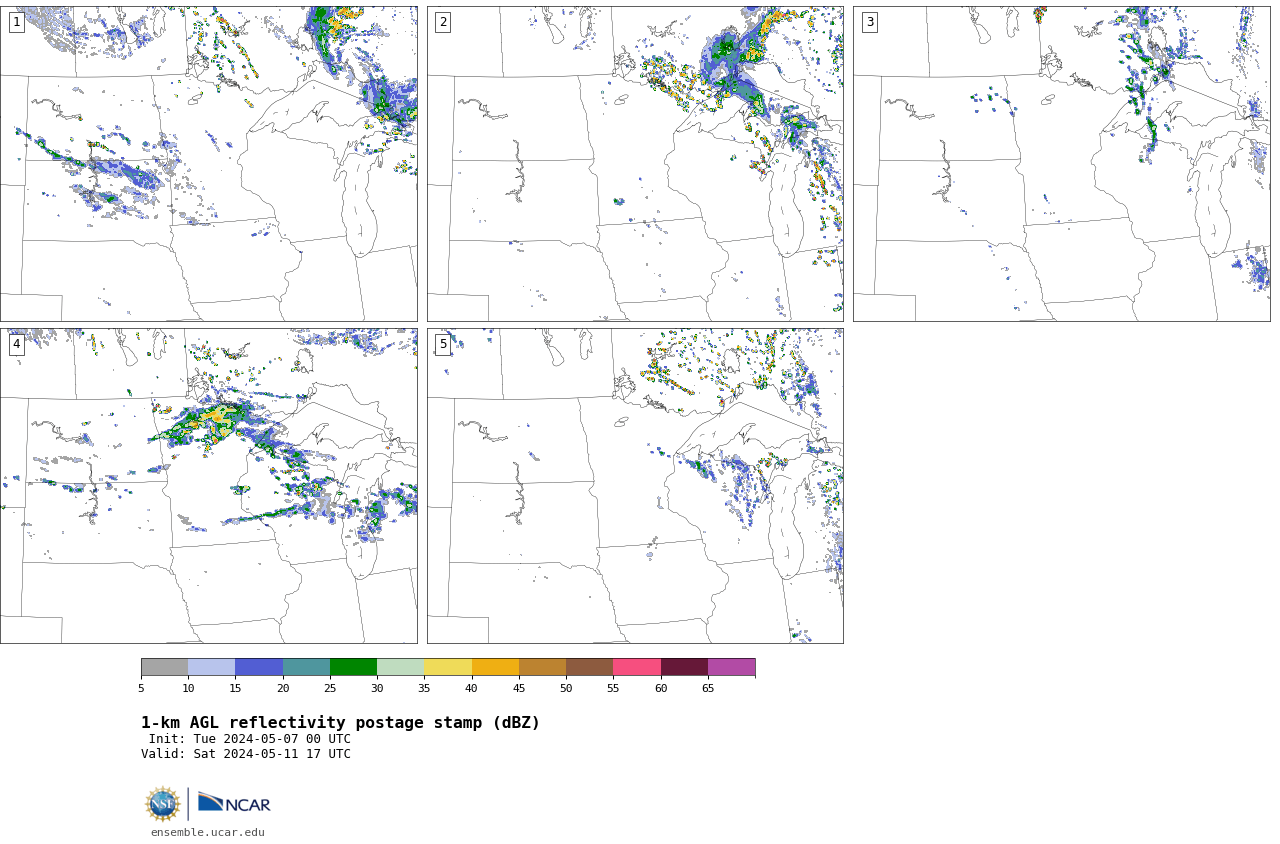Screen dimensions: 1280x844
Task: Open ensemble member 4 reflectivity map
Action: (x=208, y=486)
